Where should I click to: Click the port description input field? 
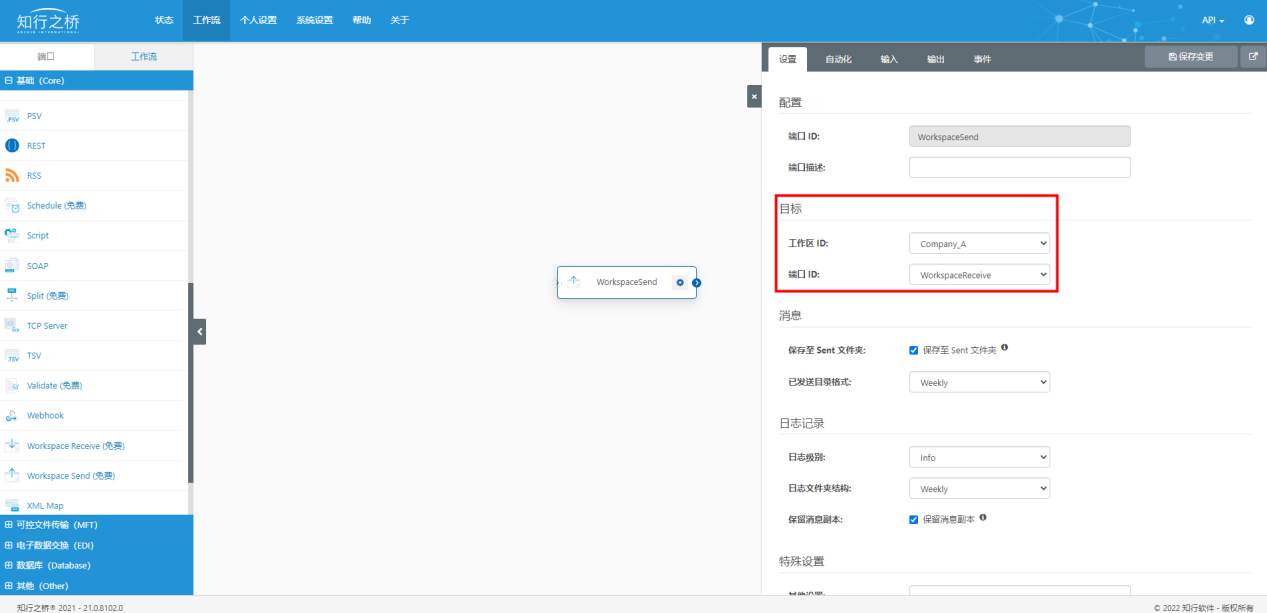[x=1019, y=167]
